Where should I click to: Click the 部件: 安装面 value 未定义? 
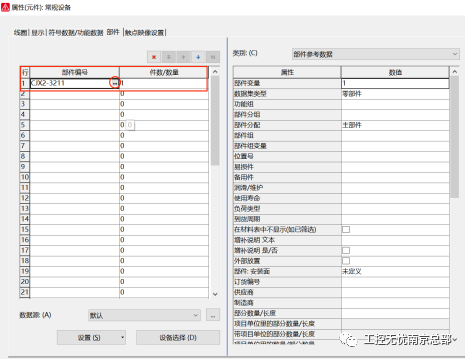395,271
